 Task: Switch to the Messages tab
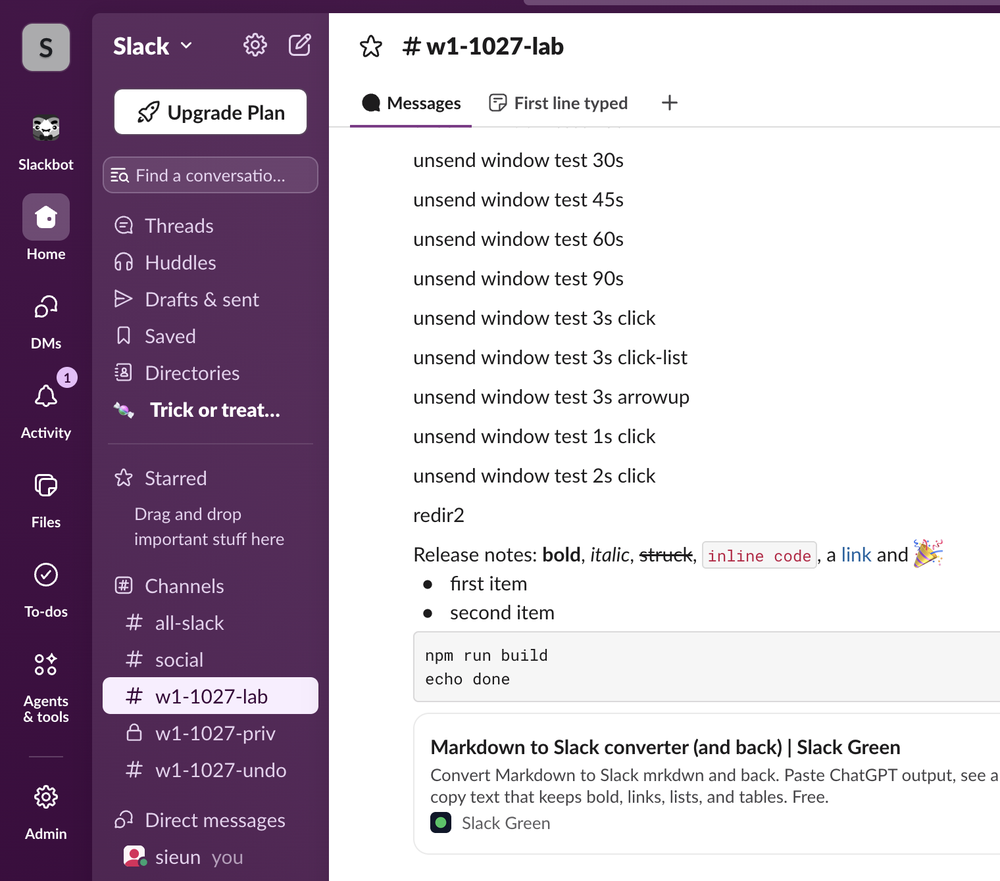point(411,103)
